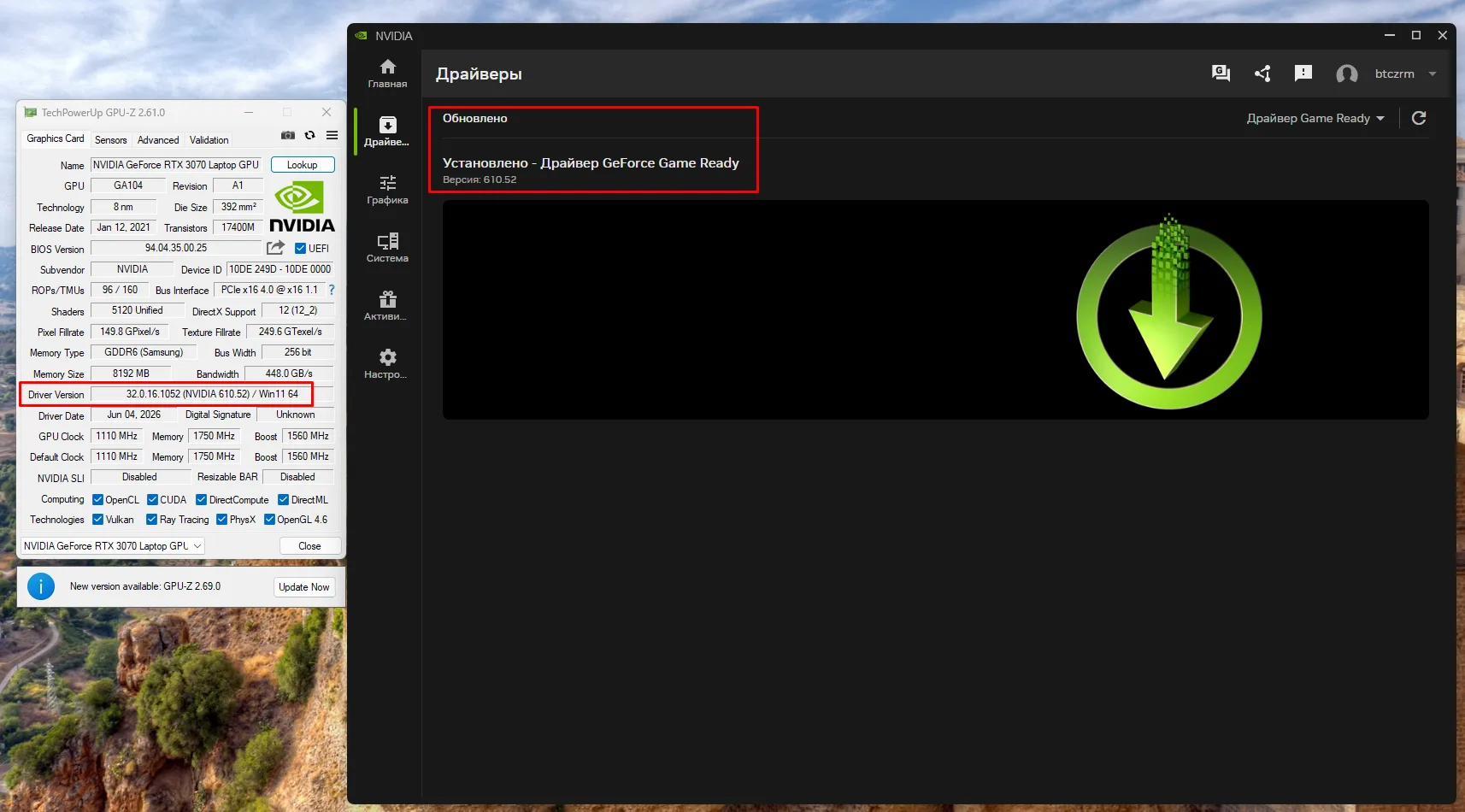The height and width of the screenshot is (812, 1465).
Task: Toggle the OpenGL 4.6 checkbox
Action: pyautogui.click(x=269, y=520)
